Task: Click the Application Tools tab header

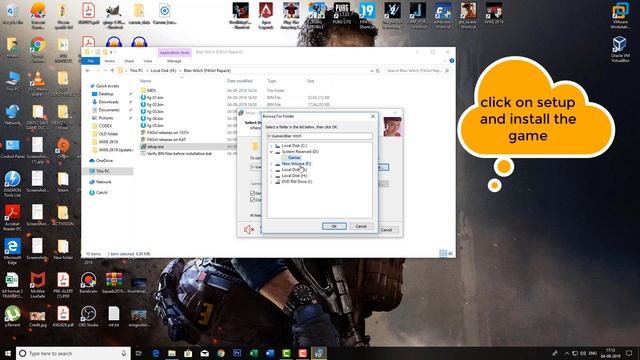Action: click(174, 53)
